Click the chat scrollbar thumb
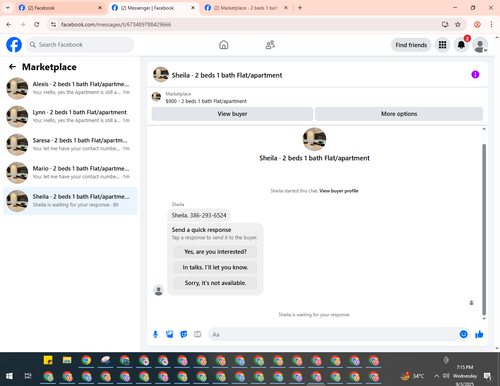The width and height of the screenshot is (500, 386). (x=484, y=229)
